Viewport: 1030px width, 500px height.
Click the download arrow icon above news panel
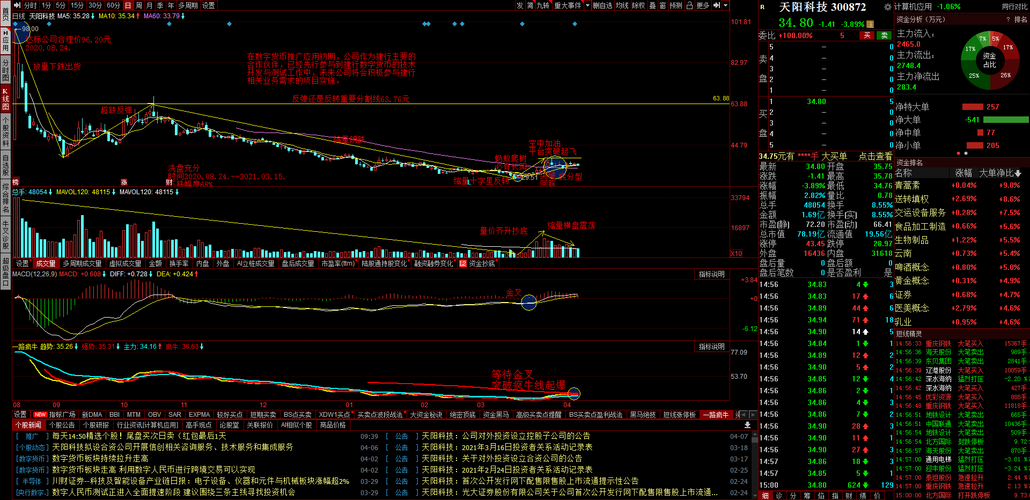(x=748, y=425)
